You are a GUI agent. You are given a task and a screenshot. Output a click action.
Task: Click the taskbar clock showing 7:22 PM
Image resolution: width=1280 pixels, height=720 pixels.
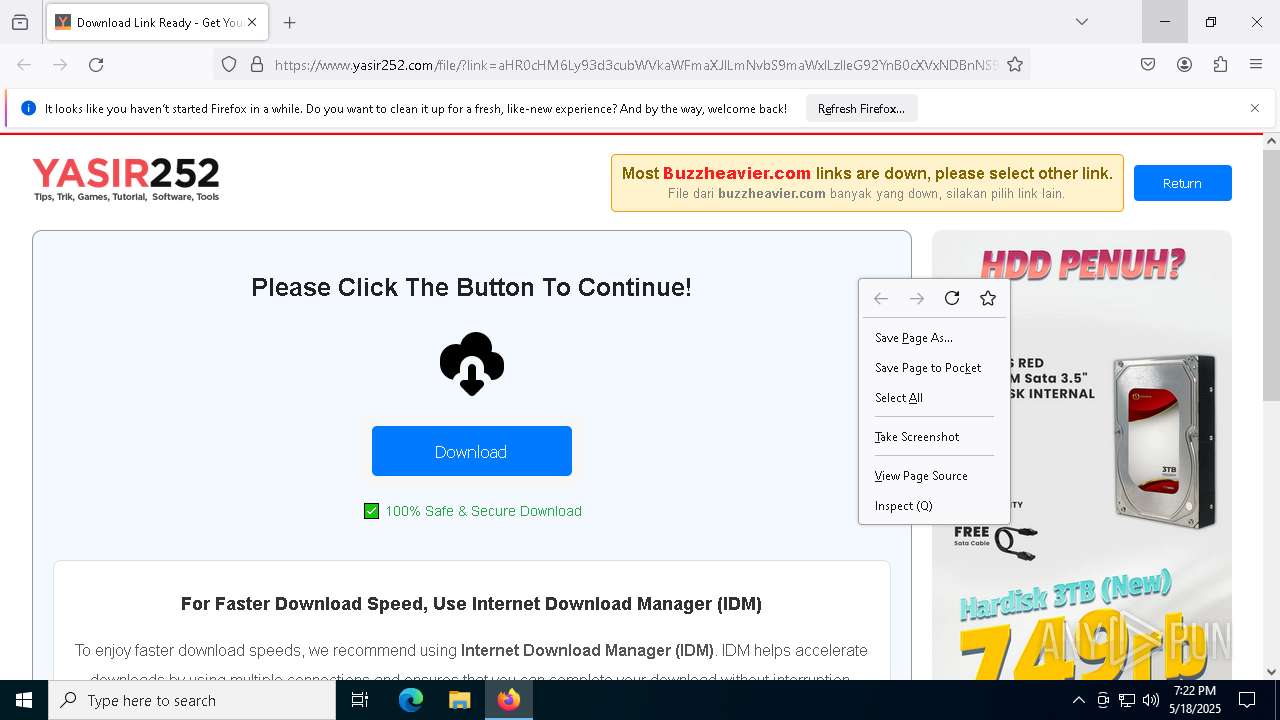point(1195,700)
